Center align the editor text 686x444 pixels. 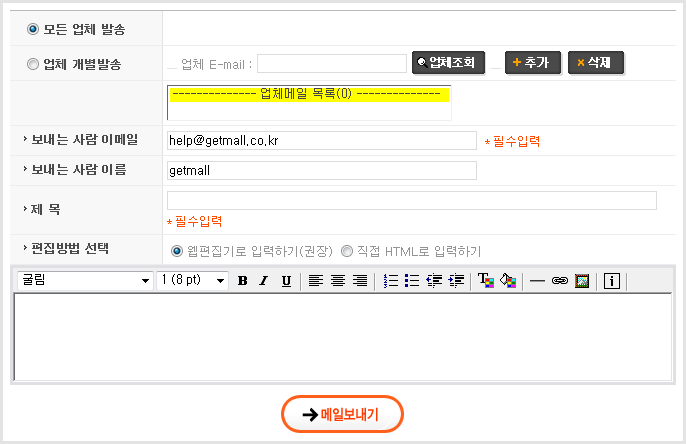(337, 281)
